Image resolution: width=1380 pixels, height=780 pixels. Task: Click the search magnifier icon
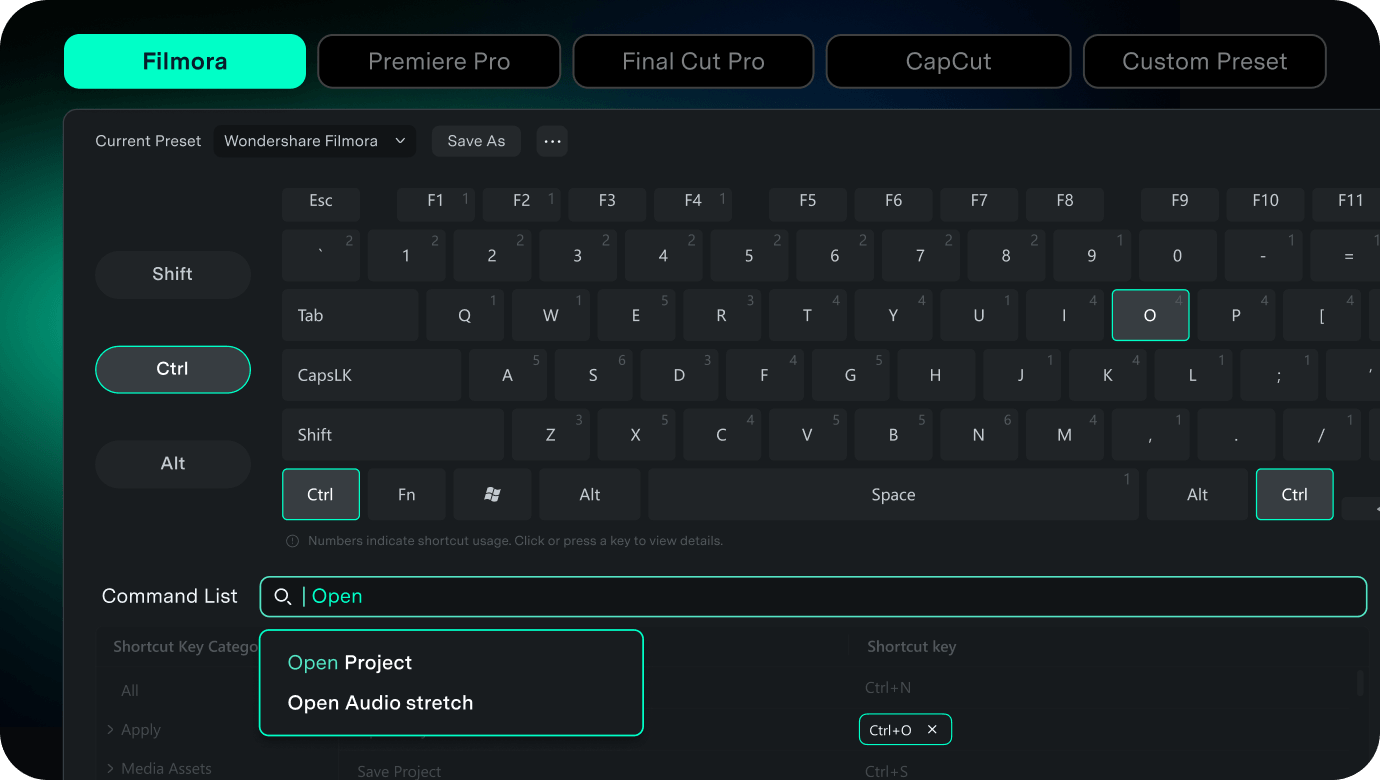point(283,597)
